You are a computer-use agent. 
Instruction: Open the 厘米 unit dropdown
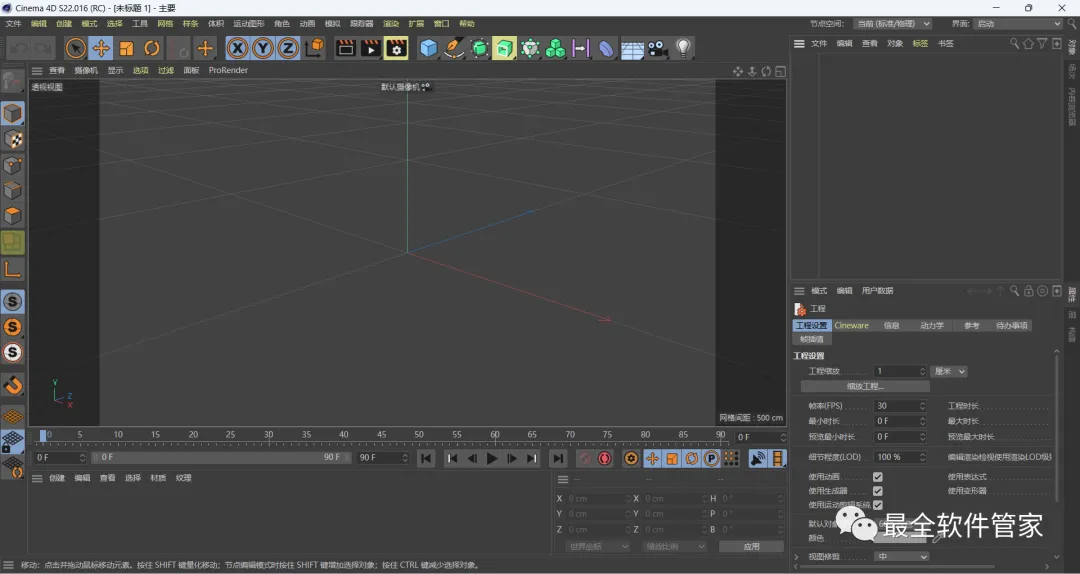click(x=948, y=371)
